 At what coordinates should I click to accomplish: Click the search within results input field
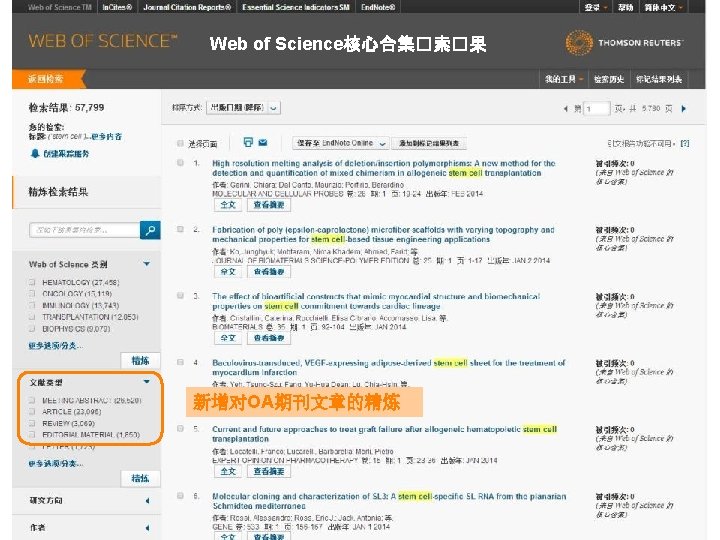coord(84,230)
